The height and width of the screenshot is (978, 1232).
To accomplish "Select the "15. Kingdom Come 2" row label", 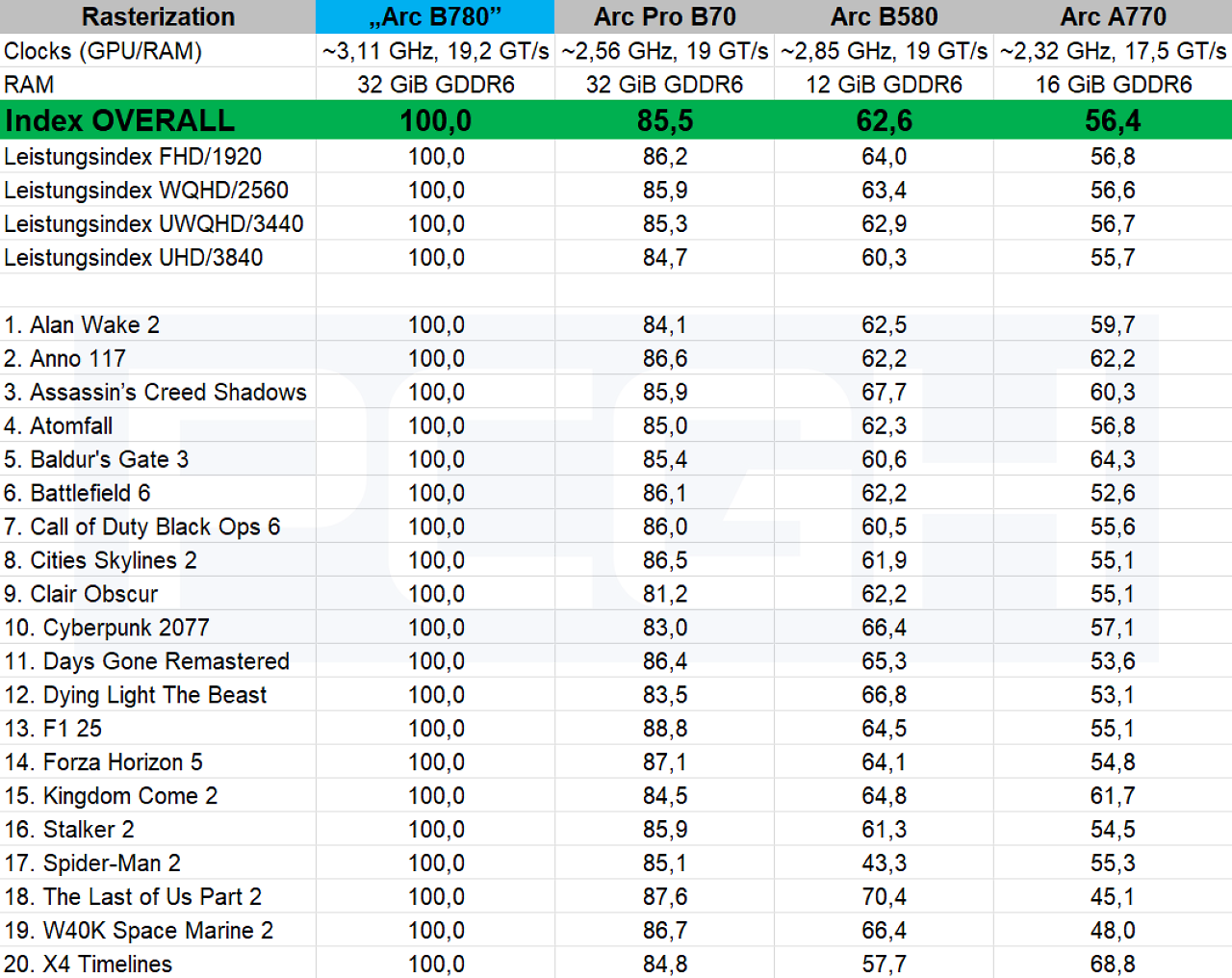I will (111, 796).
